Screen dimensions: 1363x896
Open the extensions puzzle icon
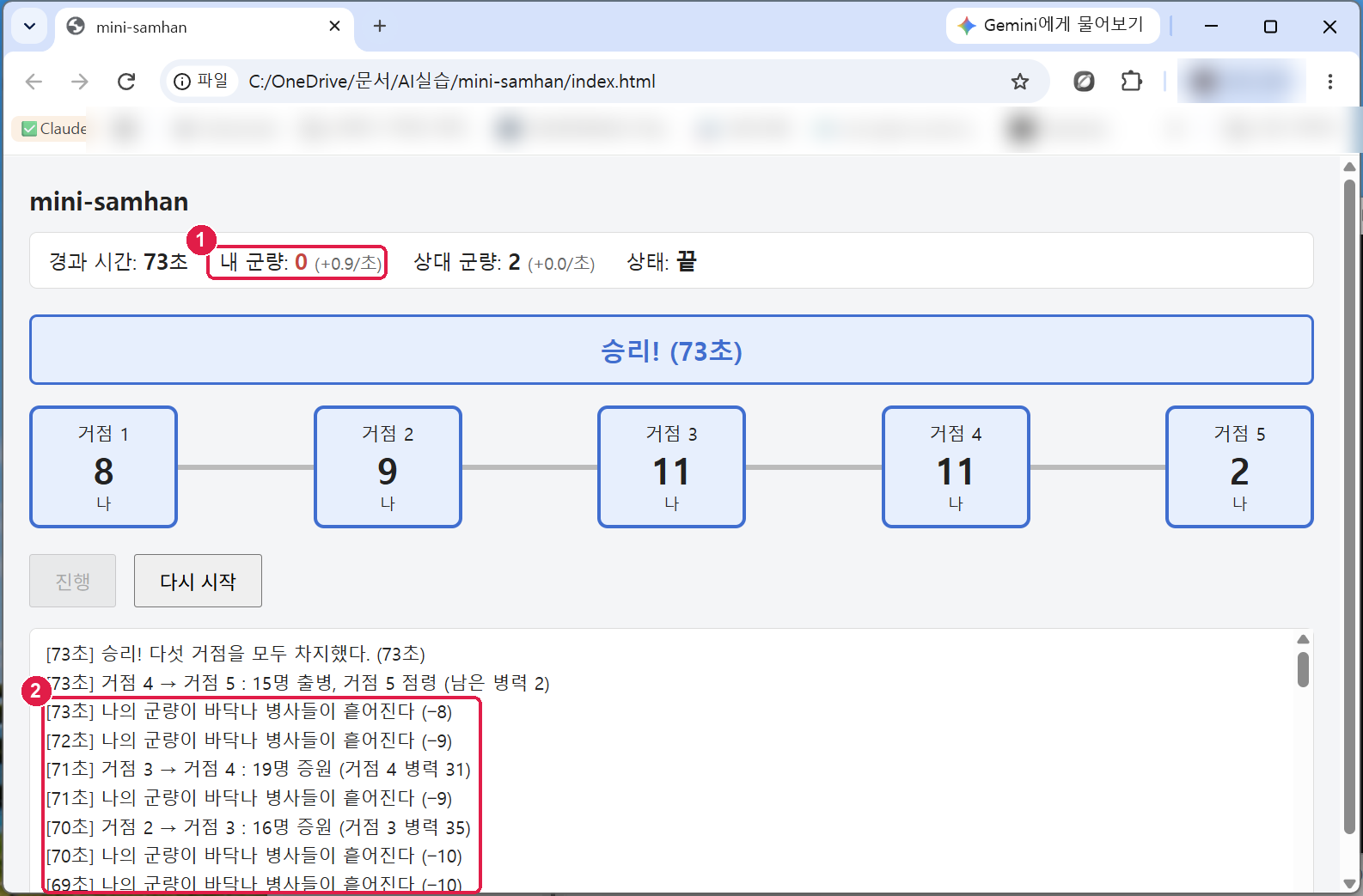coord(1132,82)
